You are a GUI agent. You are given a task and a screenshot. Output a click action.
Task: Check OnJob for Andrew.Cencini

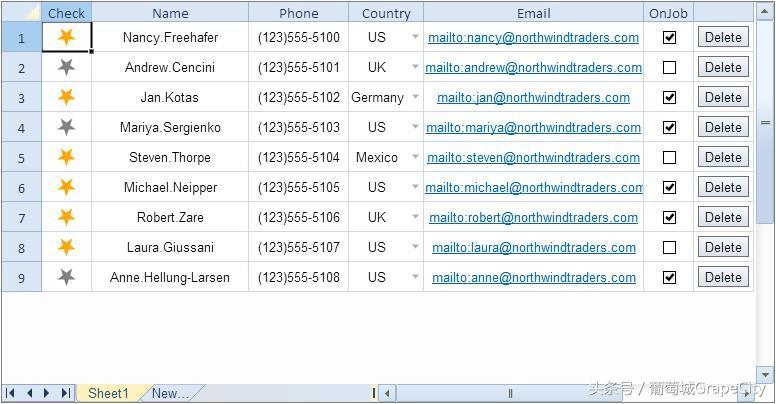(669, 67)
